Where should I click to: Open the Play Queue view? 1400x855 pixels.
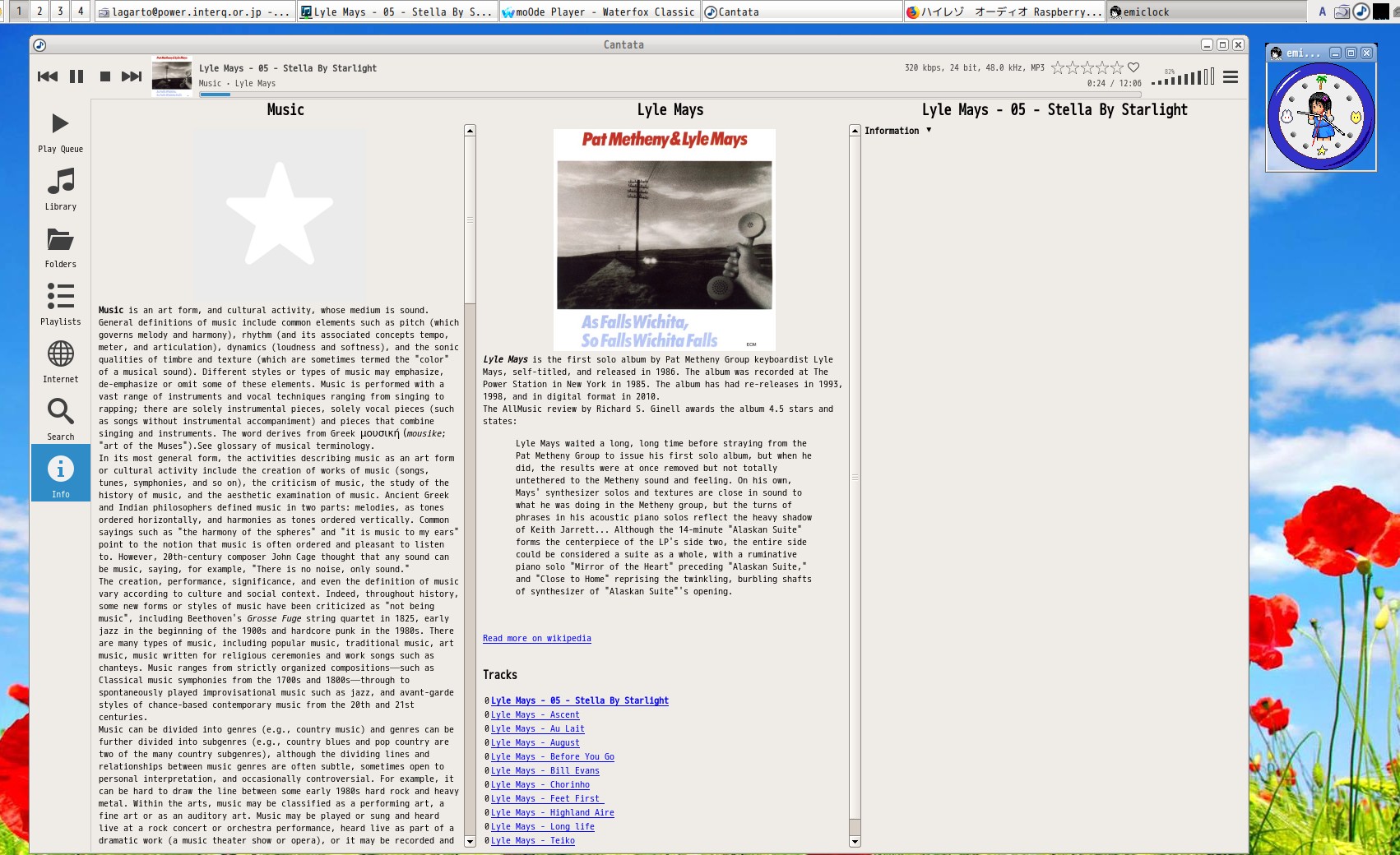click(60, 132)
